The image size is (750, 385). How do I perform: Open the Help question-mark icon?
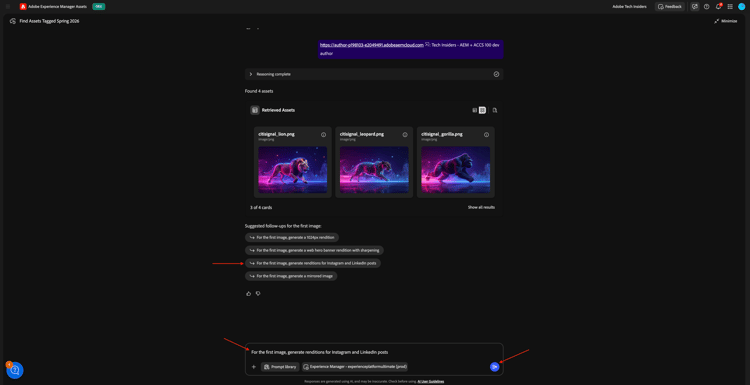(x=706, y=7)
